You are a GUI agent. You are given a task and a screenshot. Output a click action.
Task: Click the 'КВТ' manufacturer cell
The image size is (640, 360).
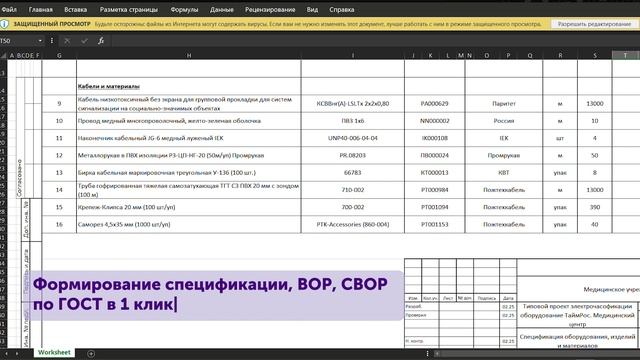tap(504, 173)
